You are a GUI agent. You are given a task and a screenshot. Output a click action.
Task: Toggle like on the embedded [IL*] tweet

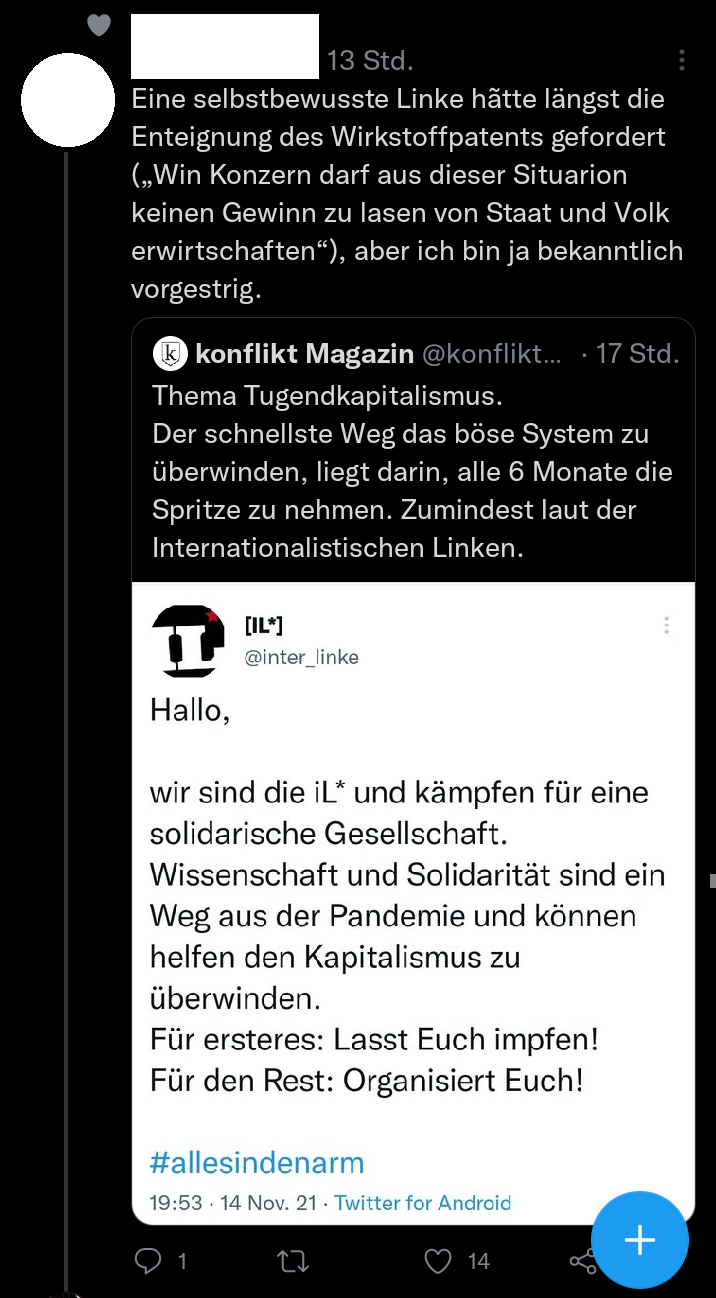point(438,1261)
